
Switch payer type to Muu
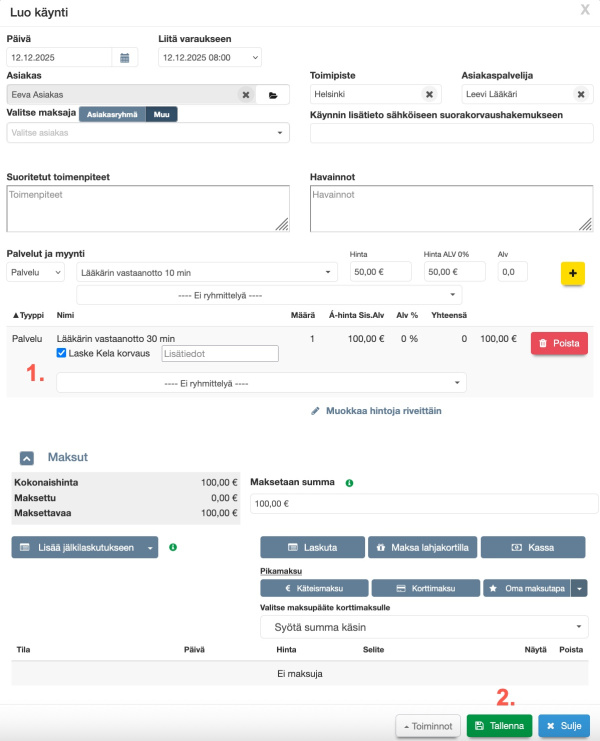(x=161, y=114)
